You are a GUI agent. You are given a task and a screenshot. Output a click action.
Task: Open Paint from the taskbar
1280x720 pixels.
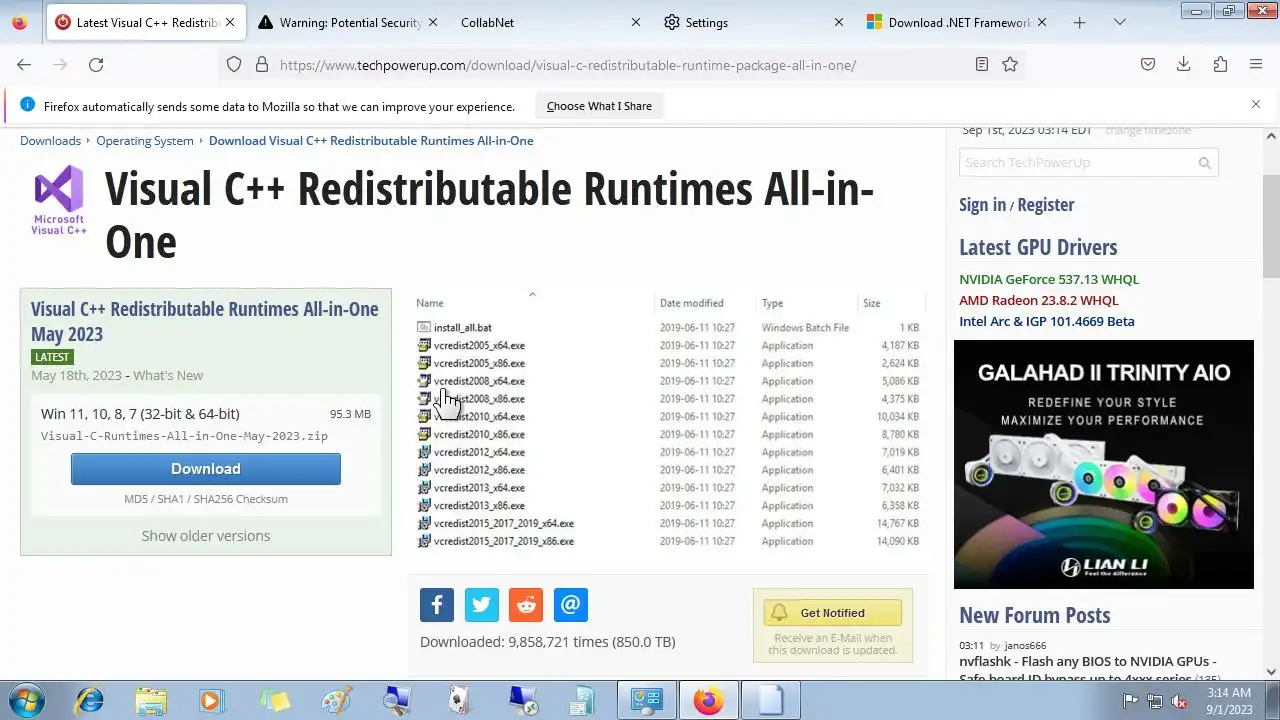(x=336, y=700)
